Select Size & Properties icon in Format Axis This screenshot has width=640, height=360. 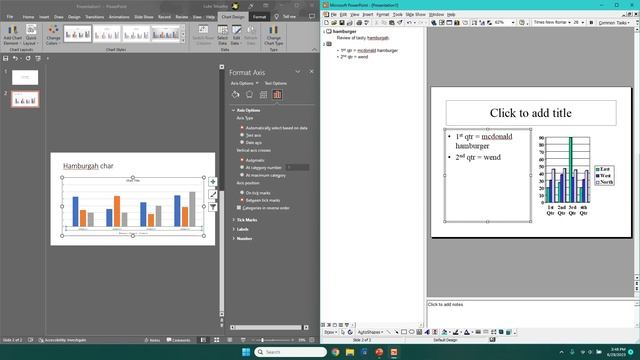click(x=263, y=95)
